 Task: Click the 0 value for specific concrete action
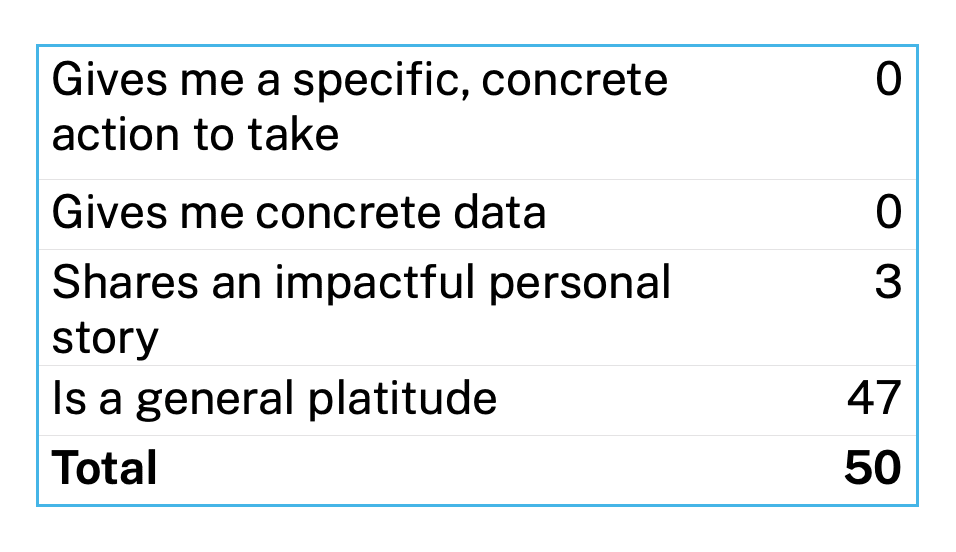coord(888,80)
